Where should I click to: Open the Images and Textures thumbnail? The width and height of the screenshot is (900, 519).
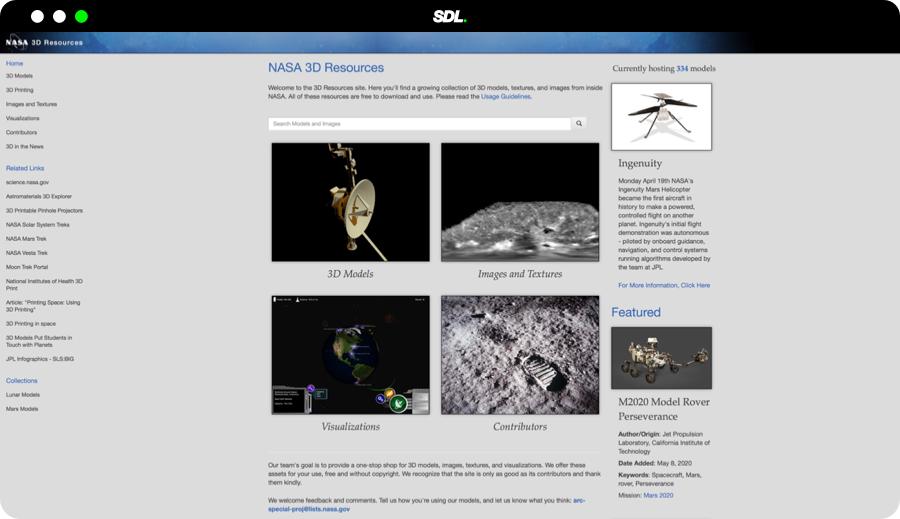[x=520, y=202]
